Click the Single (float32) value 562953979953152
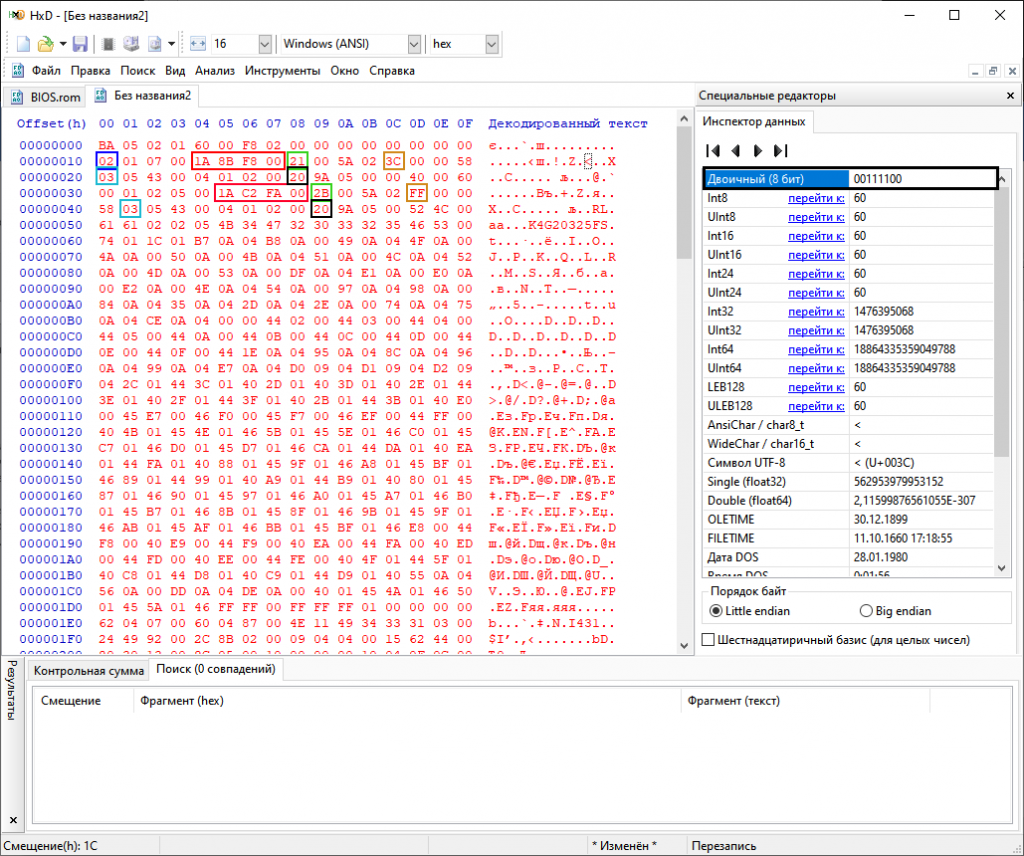This screenshot has height=856, width=1024. pyautogui.click(x=899, y=482)
